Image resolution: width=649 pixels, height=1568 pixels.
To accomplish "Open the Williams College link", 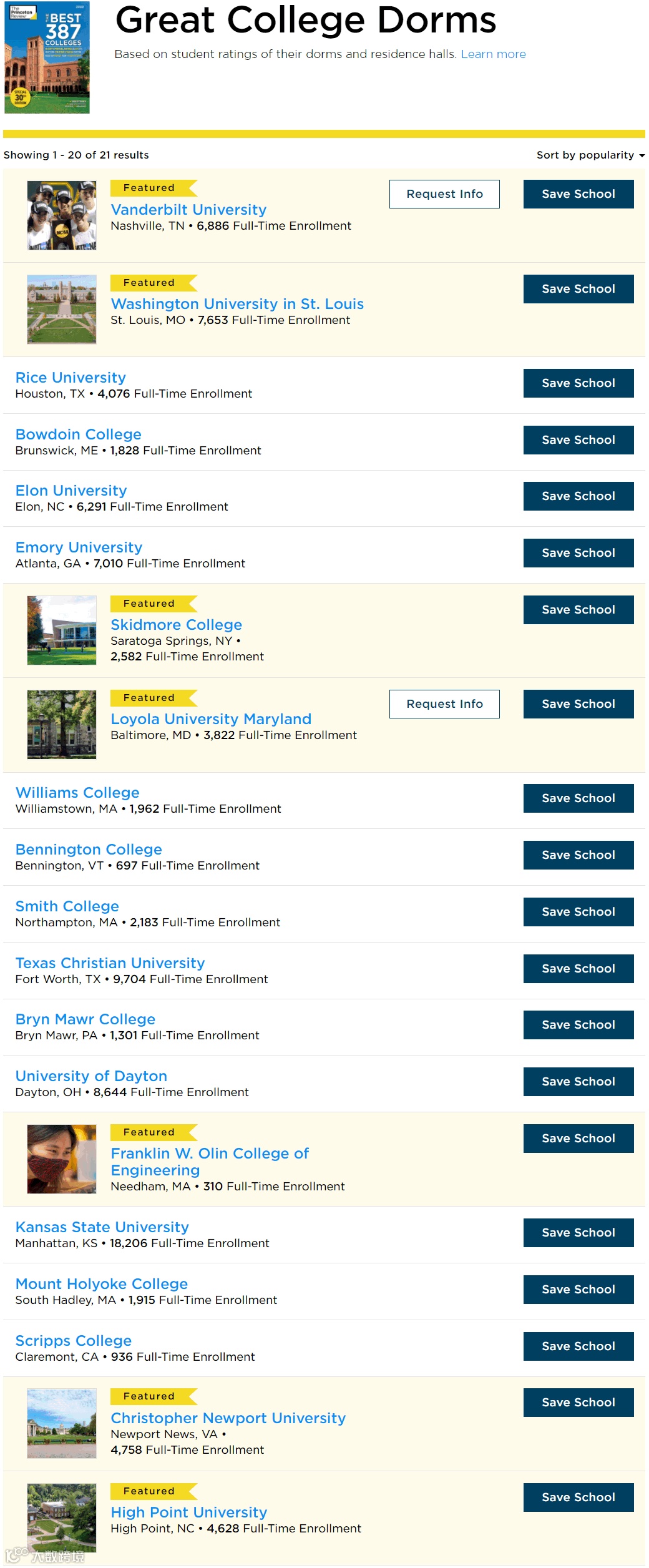I will click(x=77, y=793).
